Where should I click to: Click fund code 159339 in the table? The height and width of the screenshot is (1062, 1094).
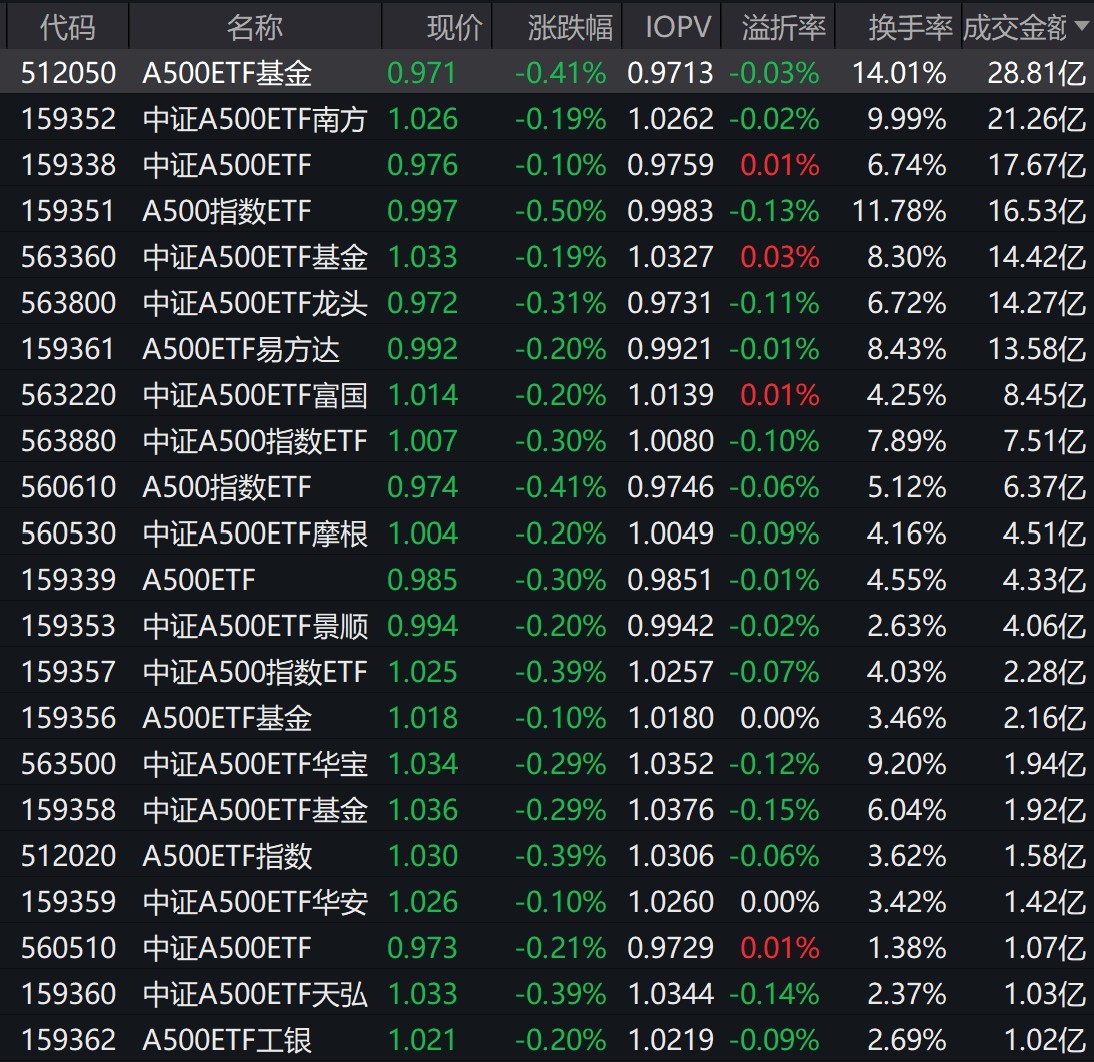pos(68,580)
